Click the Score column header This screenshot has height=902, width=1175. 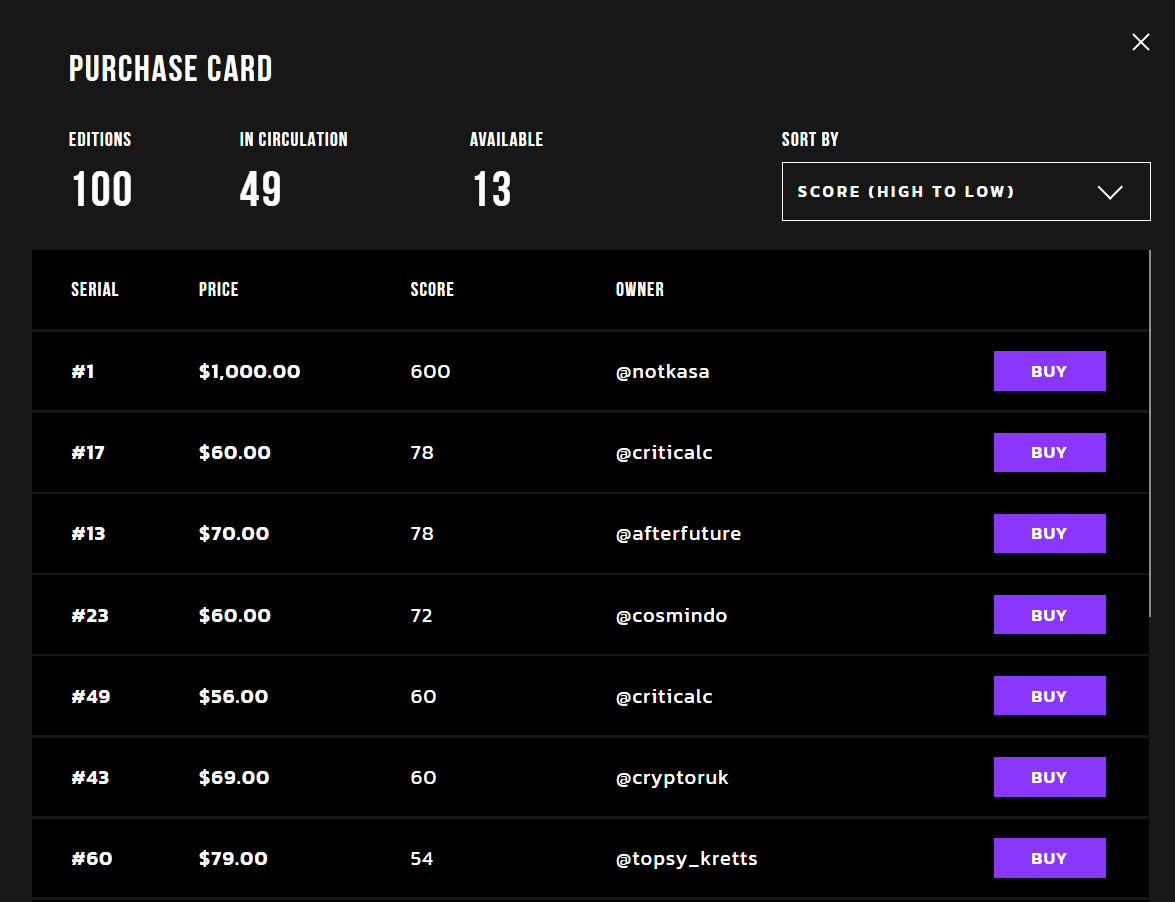point(432,290)
